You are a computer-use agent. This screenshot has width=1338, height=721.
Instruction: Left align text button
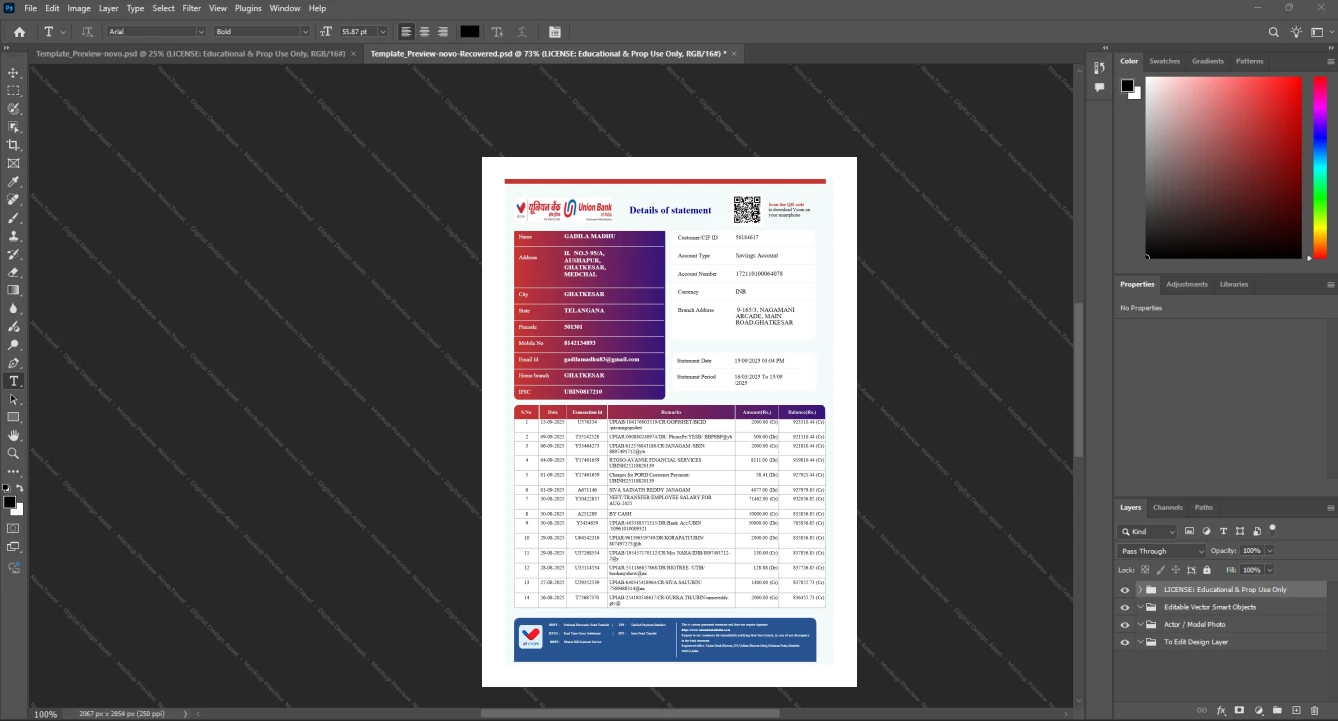tap(406, 32)
